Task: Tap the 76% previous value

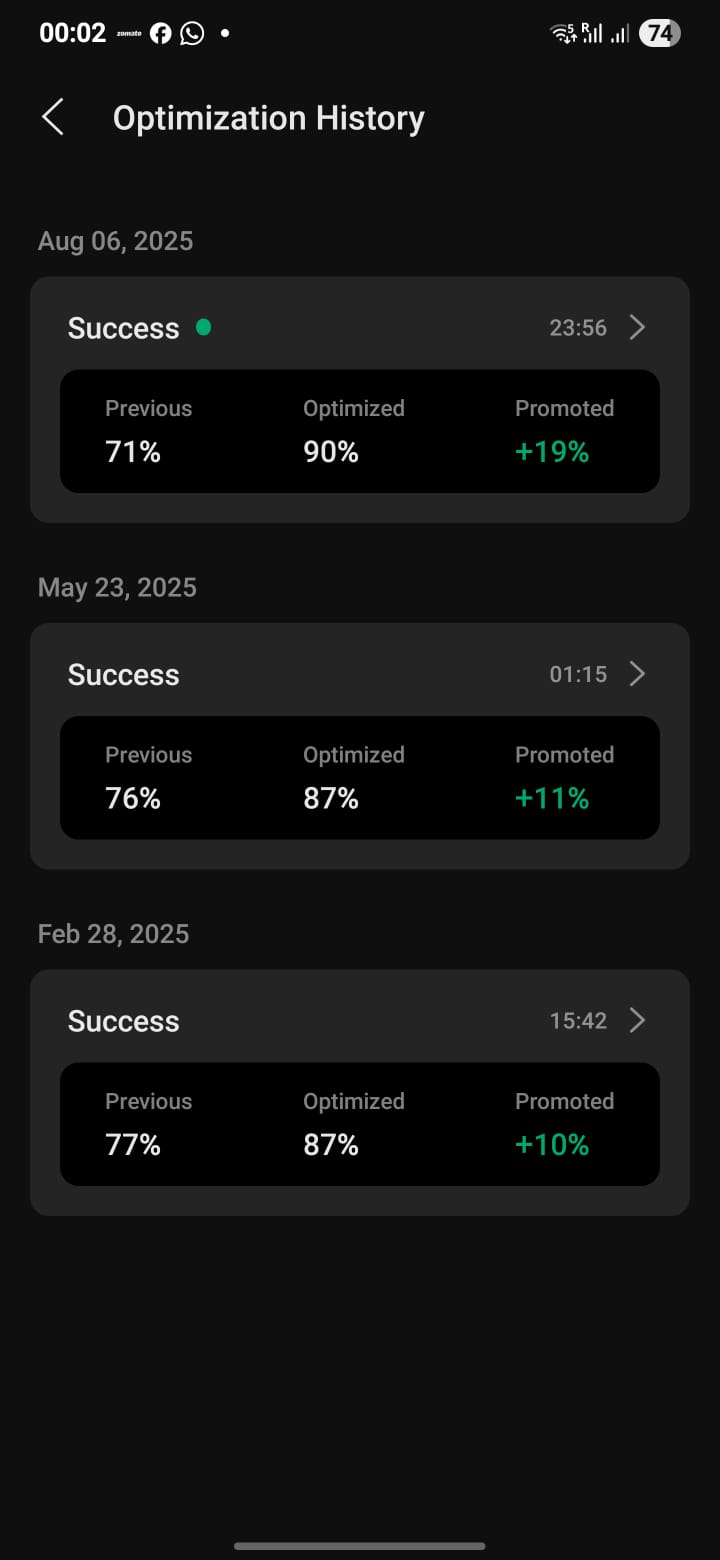Action: coord(133,798)
